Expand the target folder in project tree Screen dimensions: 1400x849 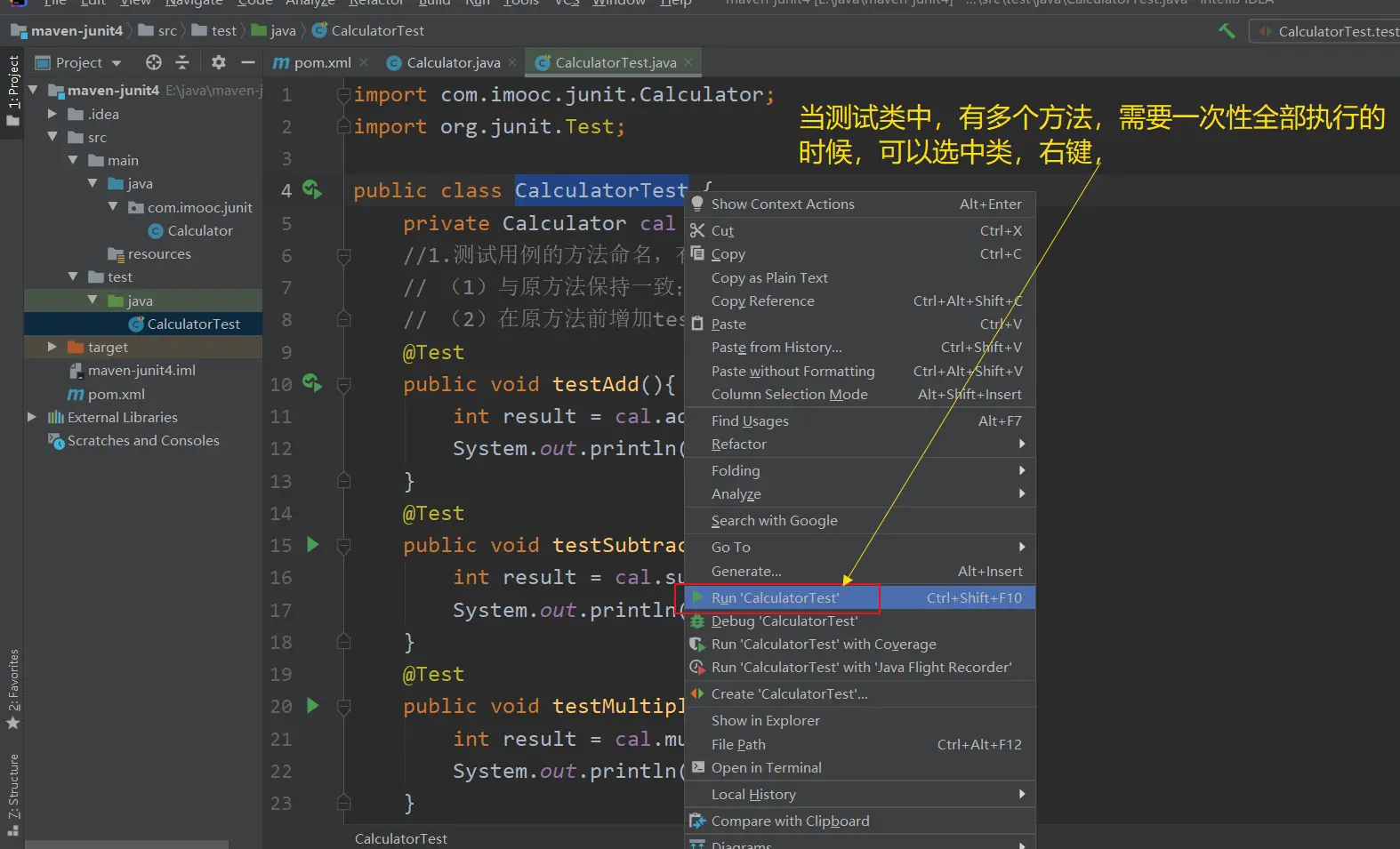pos(52,347)
